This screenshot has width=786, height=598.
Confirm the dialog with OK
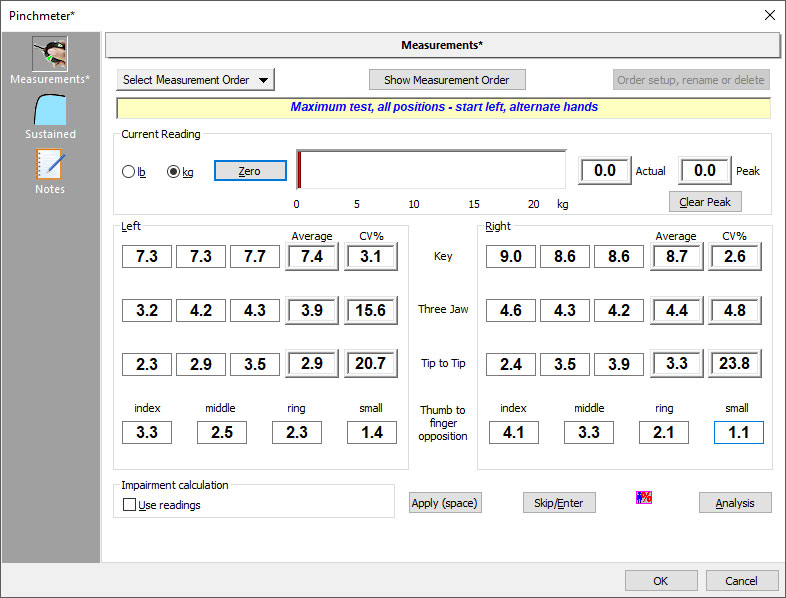click(661, 581)
